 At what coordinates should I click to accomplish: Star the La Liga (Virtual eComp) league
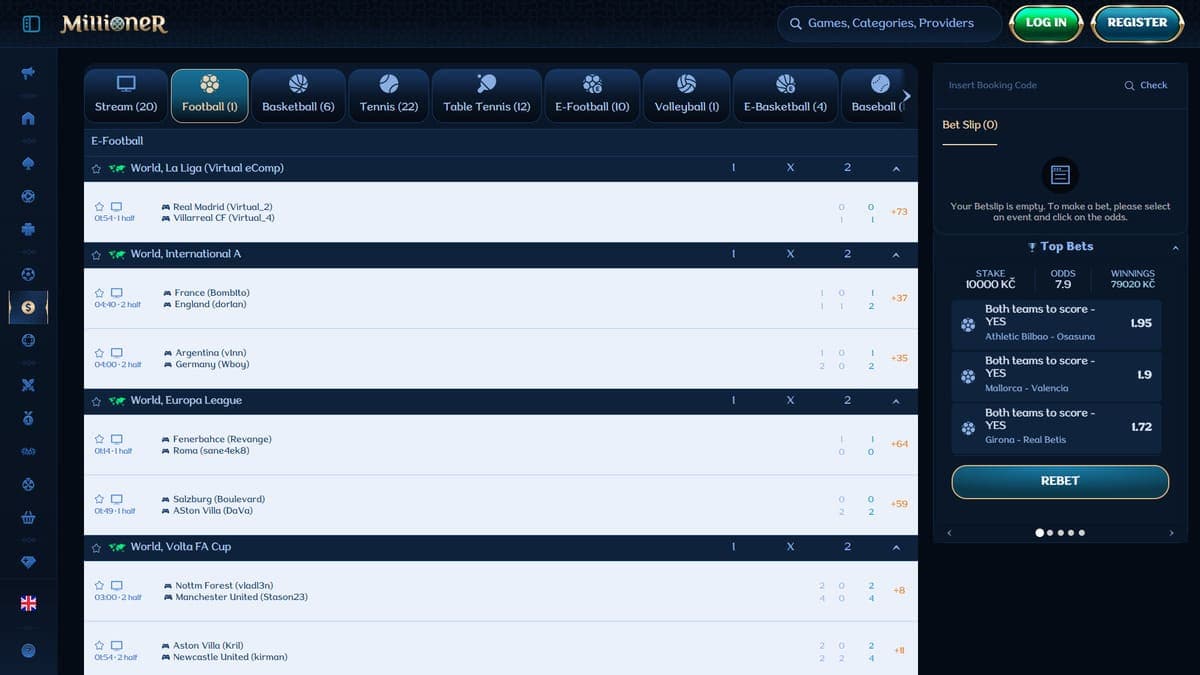(96, 169)
